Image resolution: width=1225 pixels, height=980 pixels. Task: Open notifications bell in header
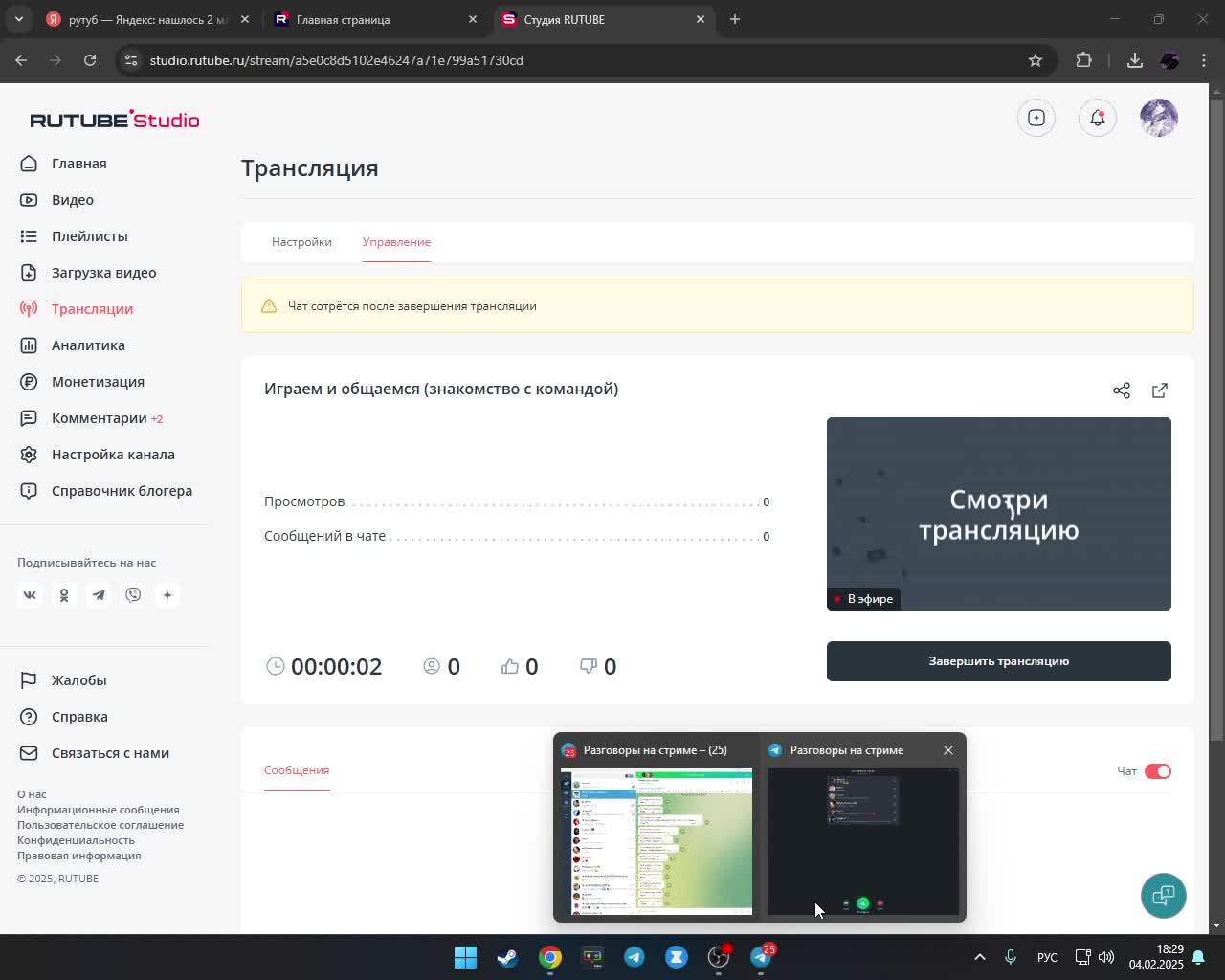pos(1098,118)
